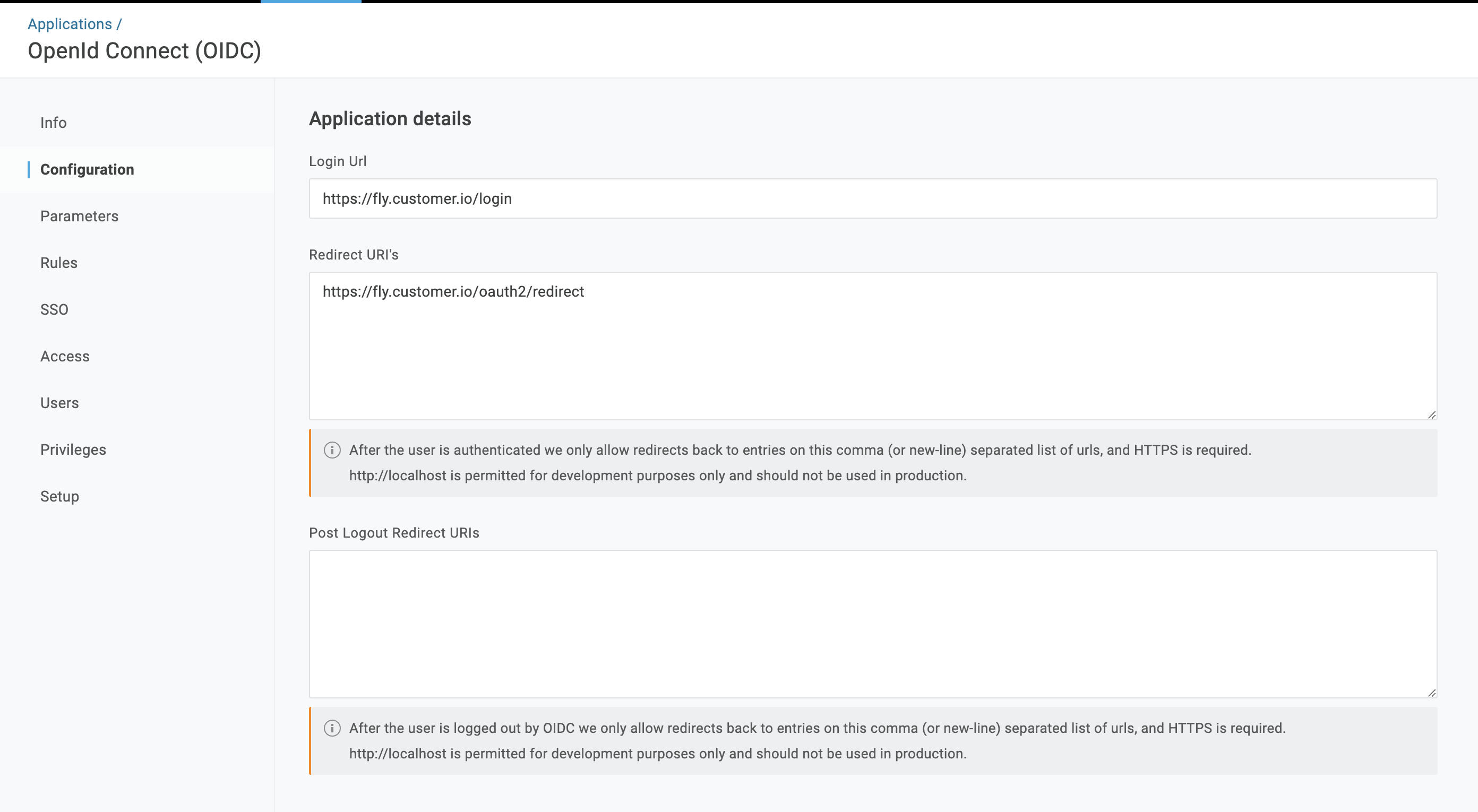Navigate to the Rules section
1478x812 pixels.
58,262
